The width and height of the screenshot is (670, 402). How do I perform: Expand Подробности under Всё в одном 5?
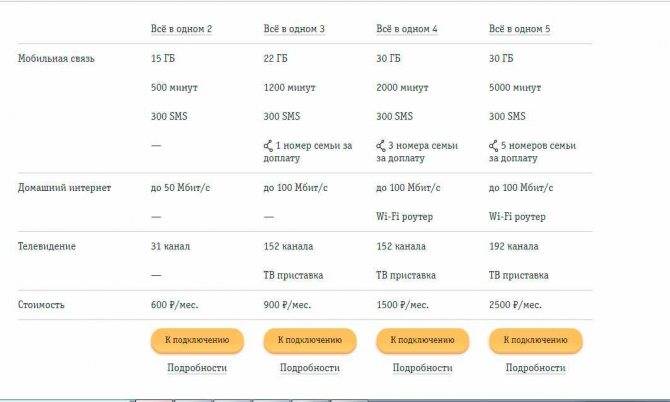(x=535, y=368)
